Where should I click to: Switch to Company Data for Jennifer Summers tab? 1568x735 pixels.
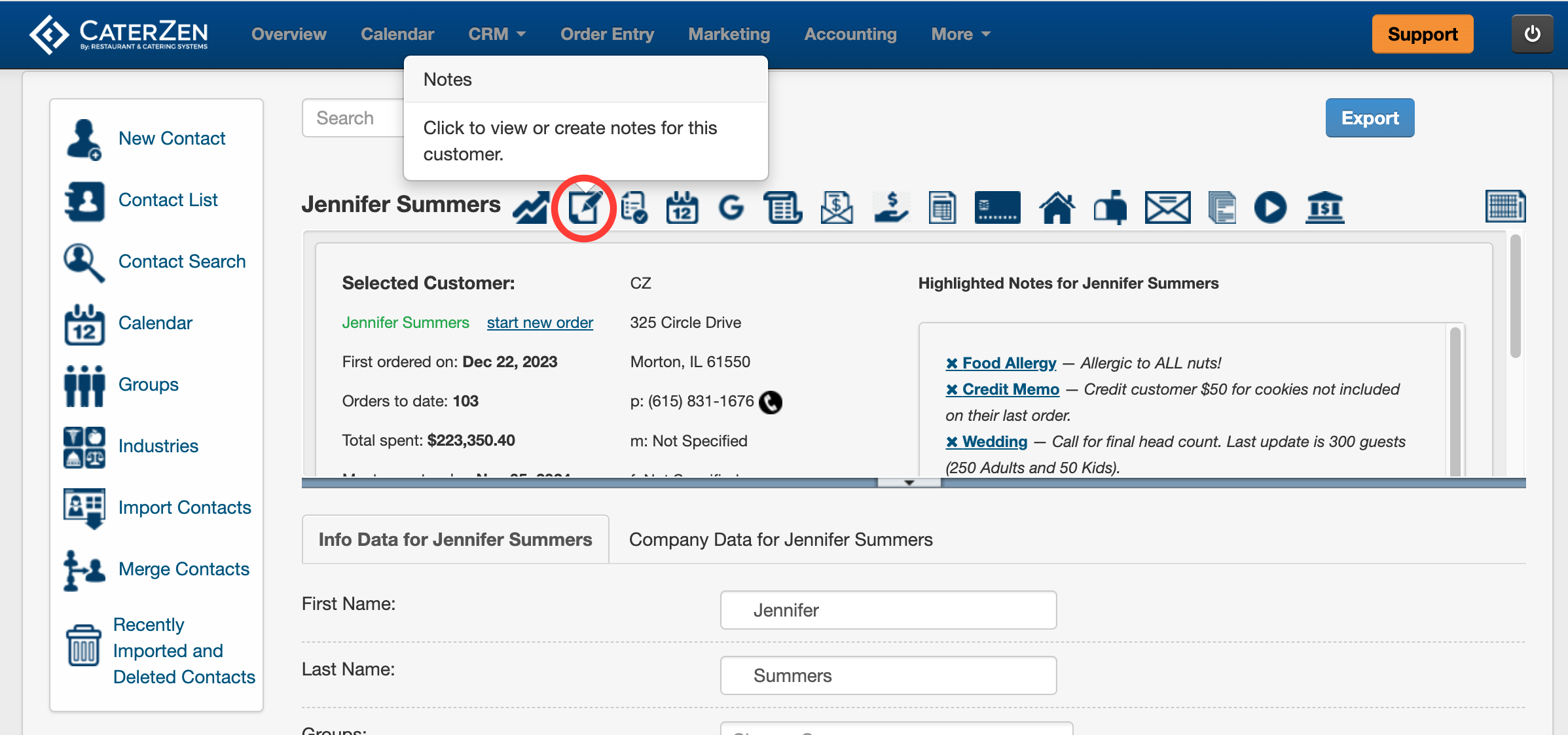click(780, 539)
